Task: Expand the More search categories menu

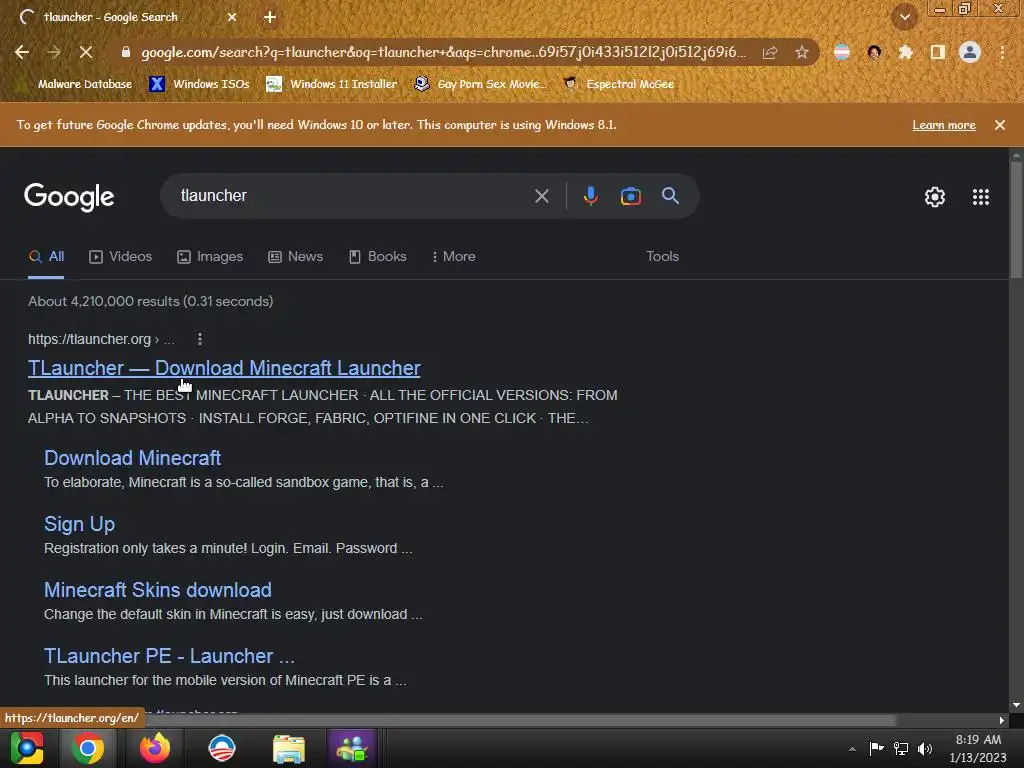Action: [x=453, y=257]
